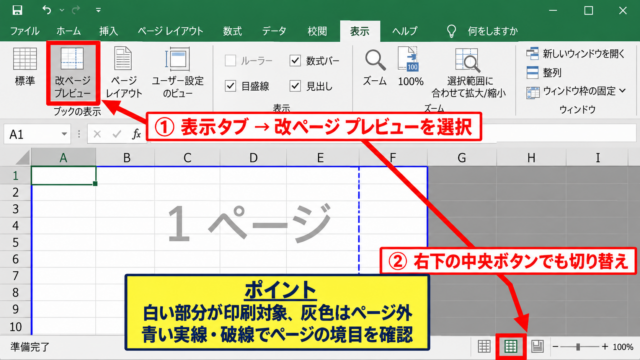Open the ファイル tab
The height and width of the screenshot is (360, 640).
tap(24, 31)
